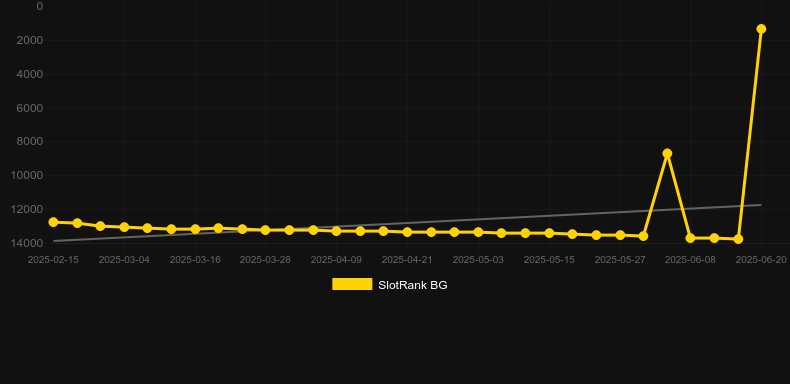Select the data point above 2025-06-08
Screen dimensions: 790x384
(690, 238)
